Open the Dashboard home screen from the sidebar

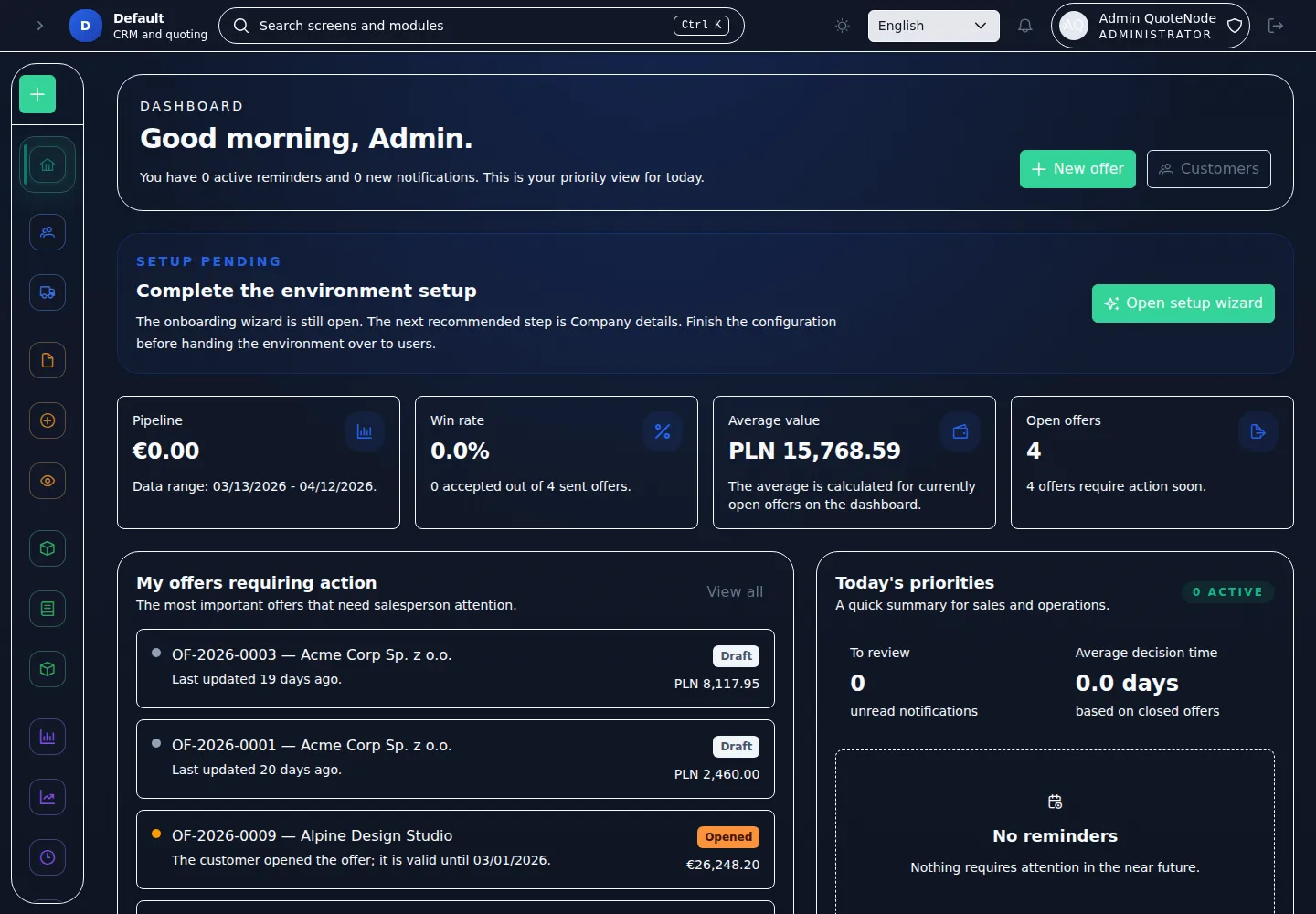[47, 165]
